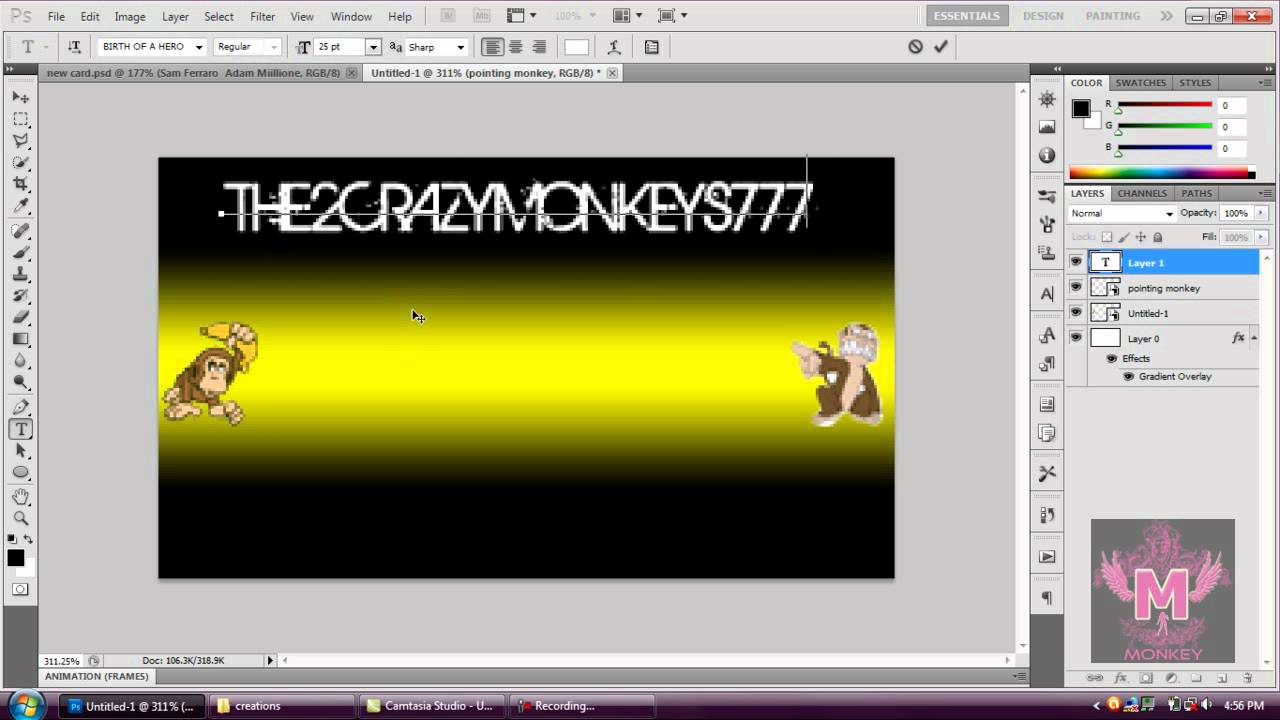Open the font size dropdown
The height and width of the screenshot is (720, 1280).
(373, 47)
